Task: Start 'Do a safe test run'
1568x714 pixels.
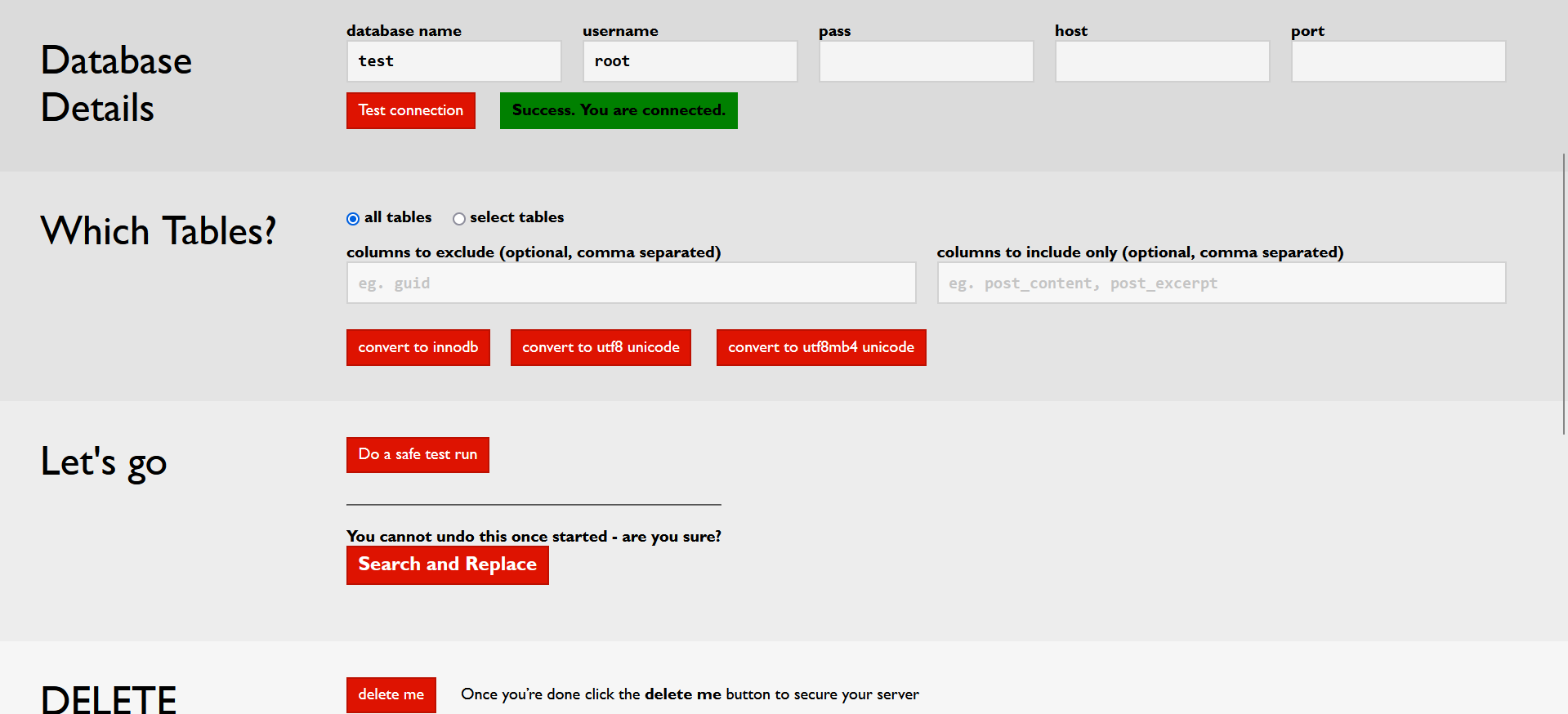Action: click(x=418, y=454)
